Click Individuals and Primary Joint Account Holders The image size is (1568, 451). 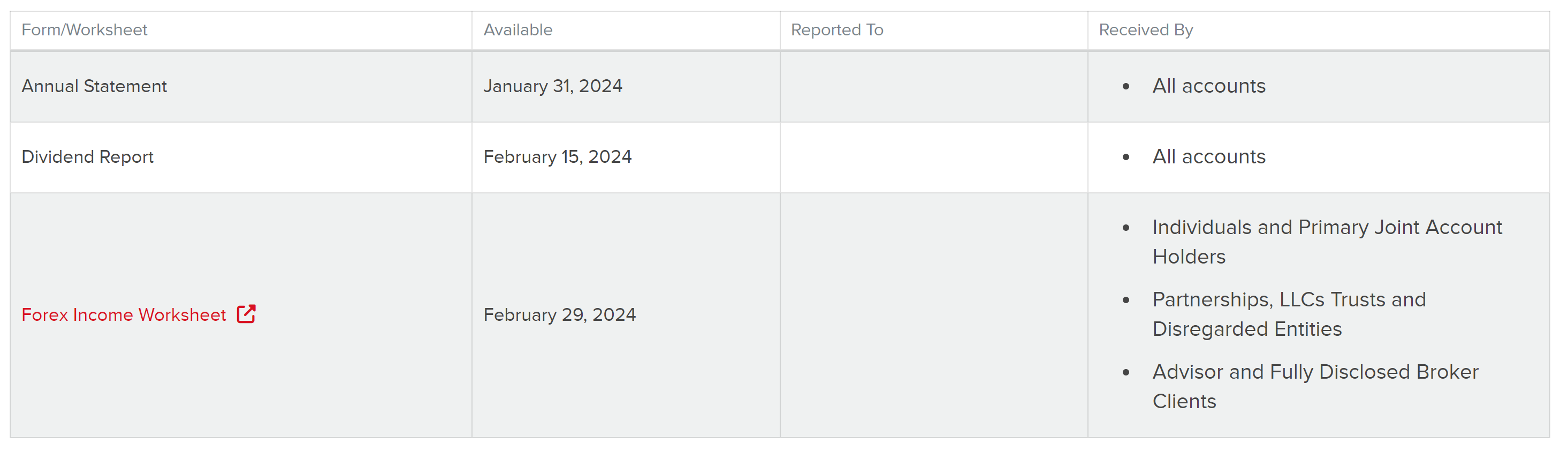pos(1327,242)
